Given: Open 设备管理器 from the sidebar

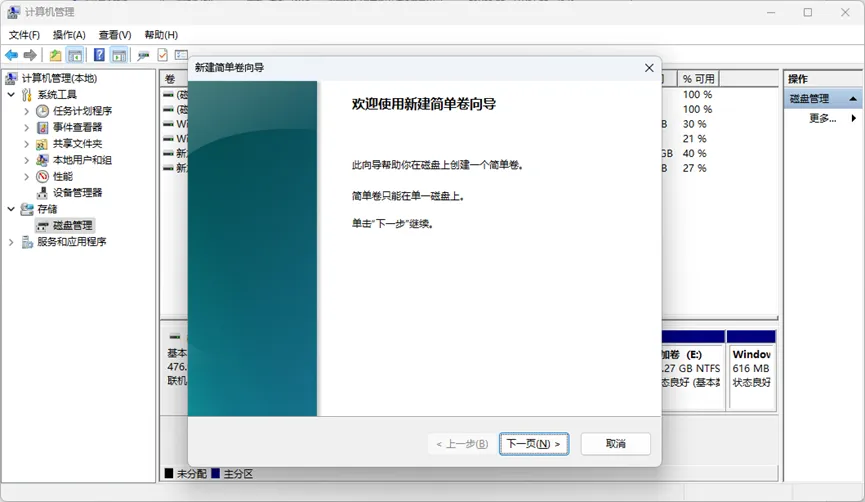Looking at the screenshot, I should (77, 192).
